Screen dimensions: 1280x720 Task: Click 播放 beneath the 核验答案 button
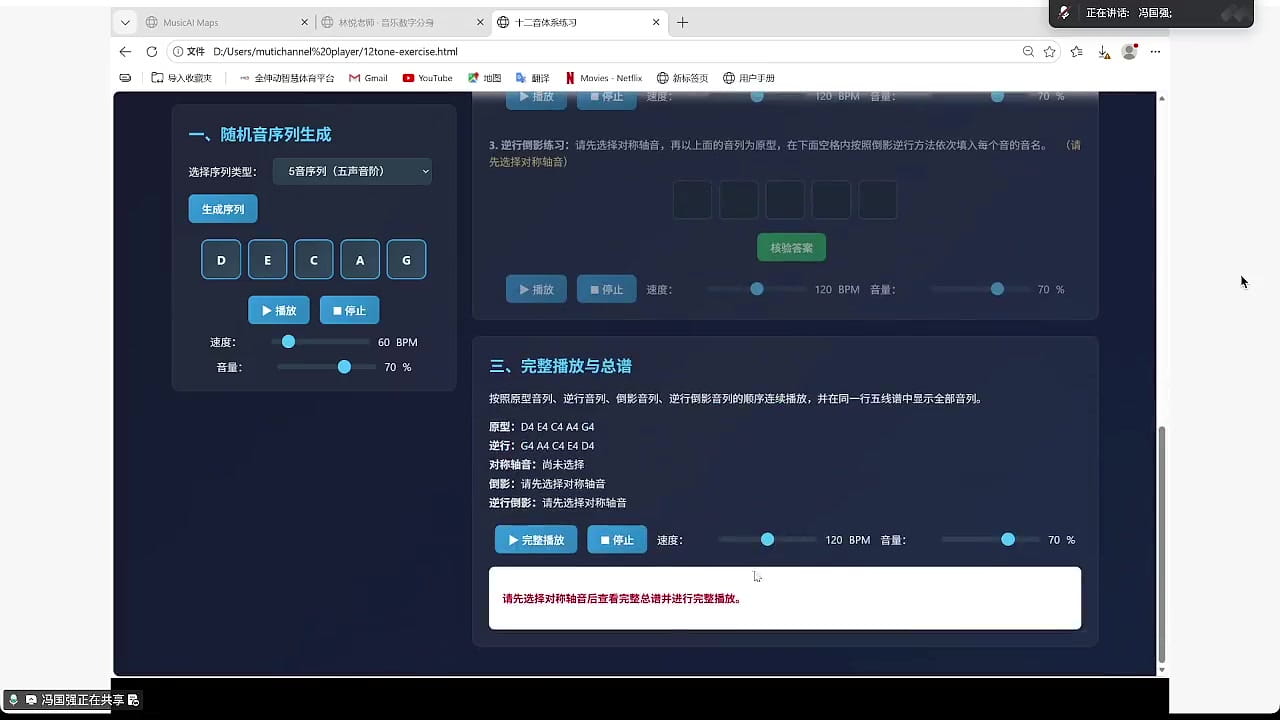(x=536, y=289)
